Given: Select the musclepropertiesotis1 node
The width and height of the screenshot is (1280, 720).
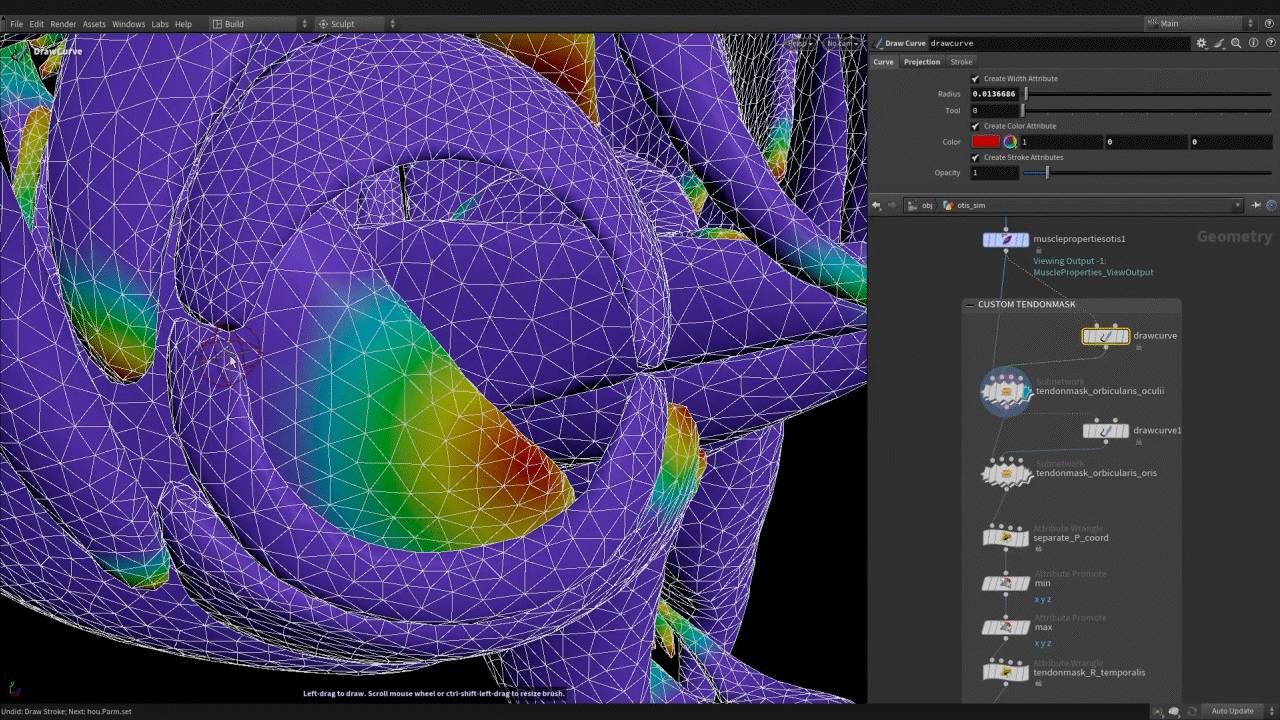Looking at the screenshot, I should coord(1006,240).
